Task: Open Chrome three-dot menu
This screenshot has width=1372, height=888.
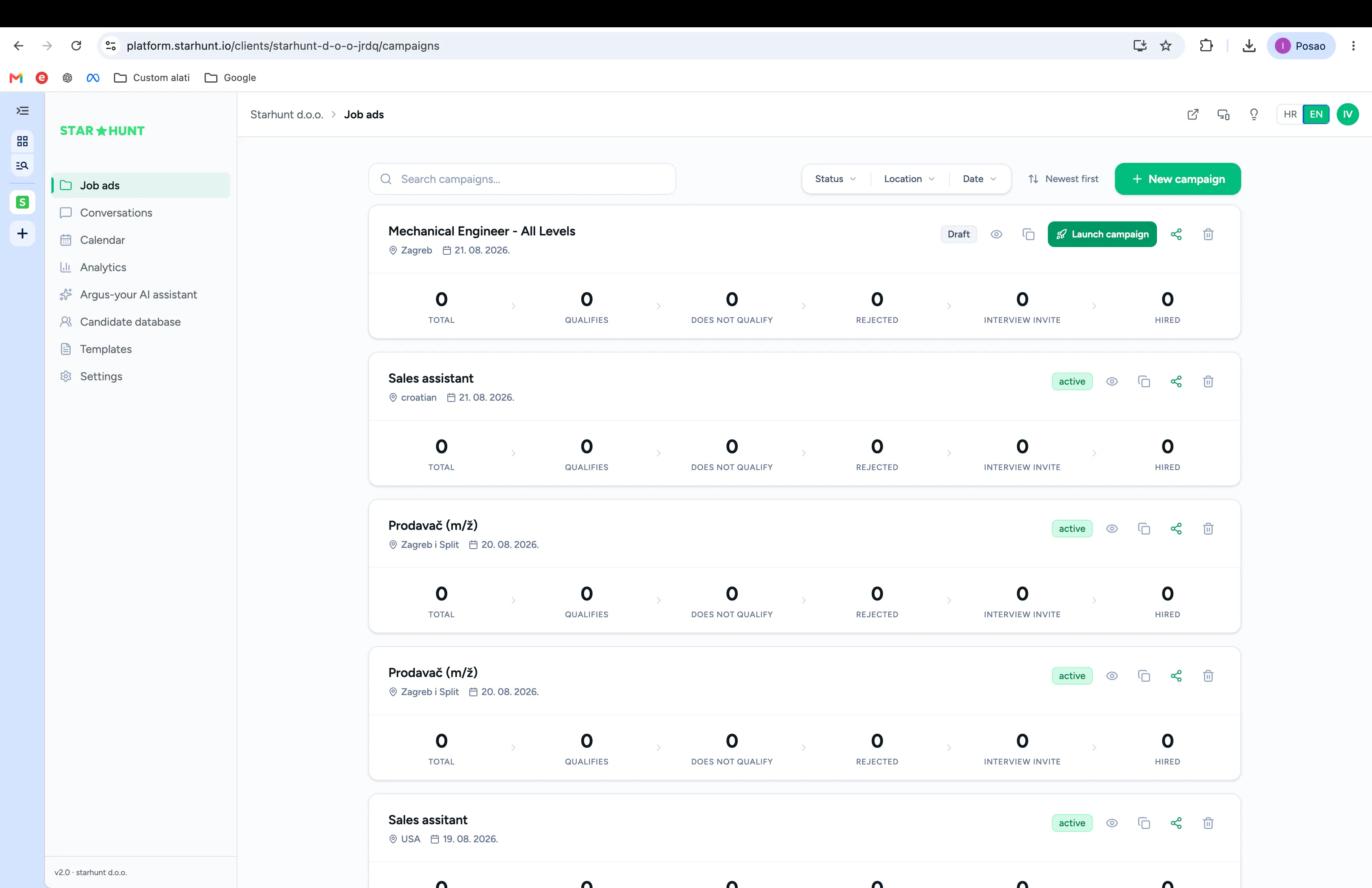Action: click(1353, 46)
